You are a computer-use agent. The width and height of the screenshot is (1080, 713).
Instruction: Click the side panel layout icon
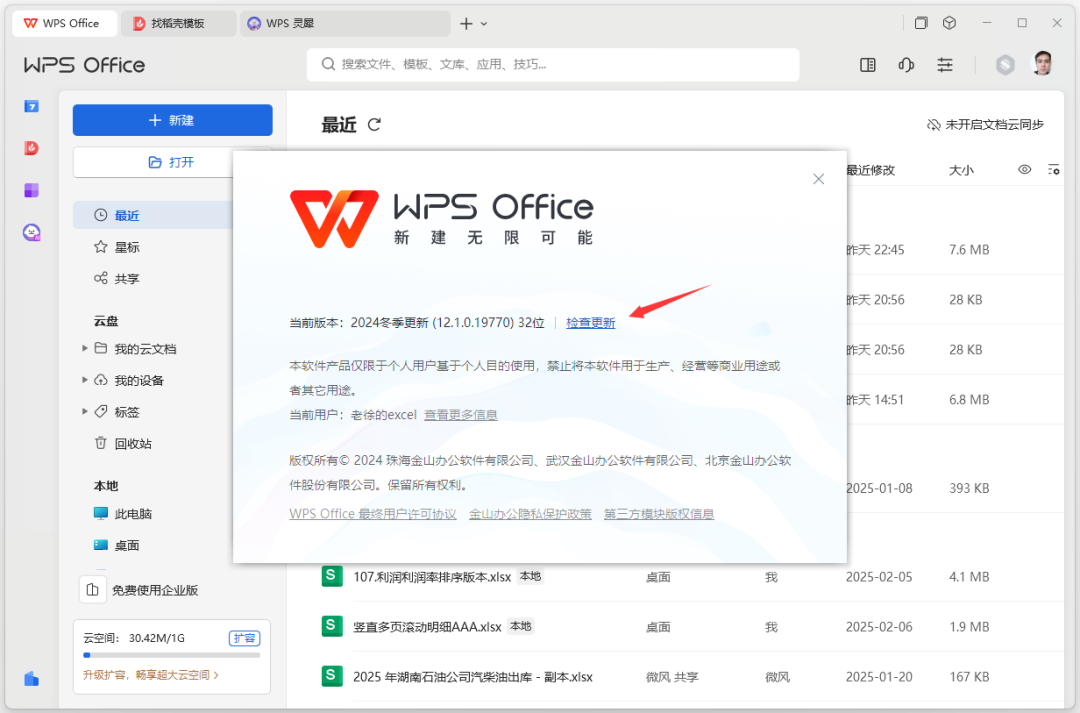point(868,65)
